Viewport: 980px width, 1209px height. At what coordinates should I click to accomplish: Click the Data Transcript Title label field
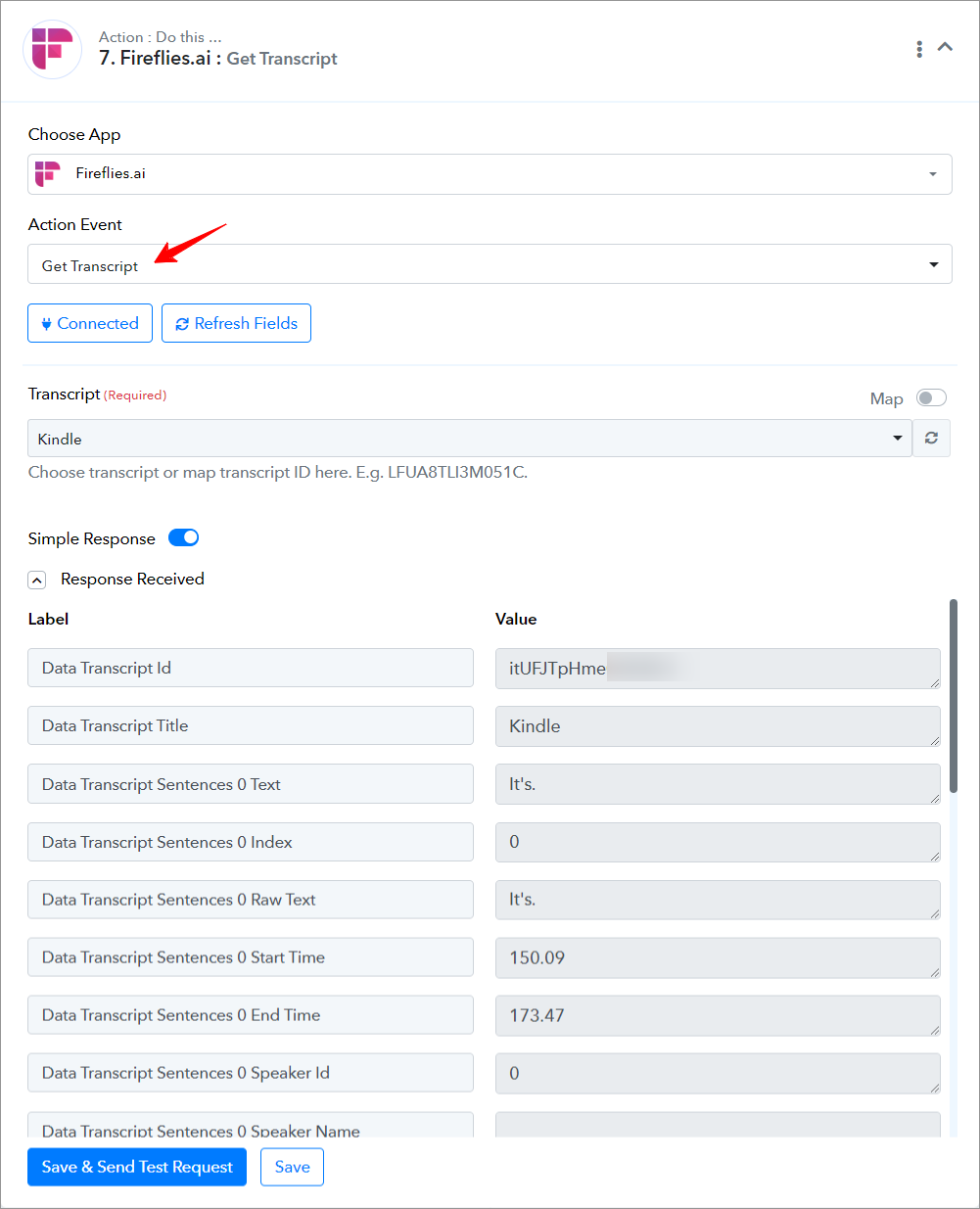[251, 725]
